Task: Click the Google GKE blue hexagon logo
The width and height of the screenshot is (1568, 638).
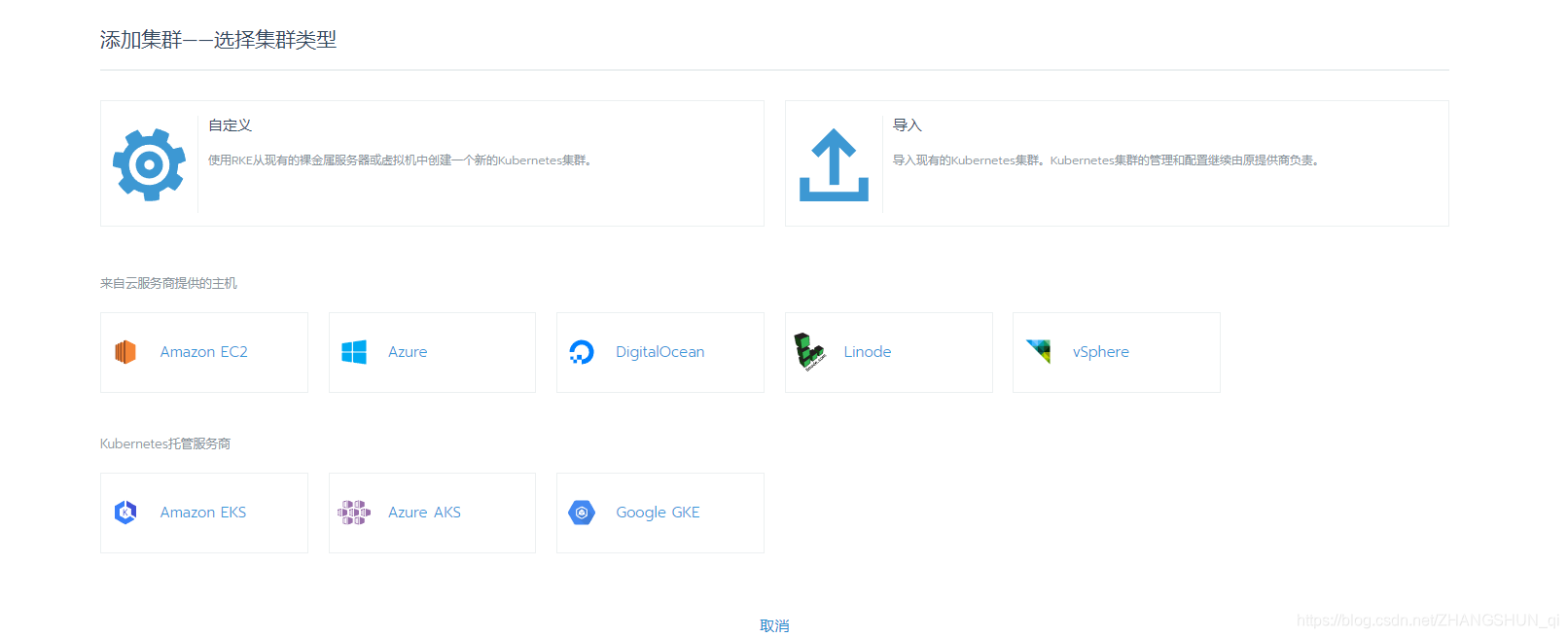Action: click(582, 513)
